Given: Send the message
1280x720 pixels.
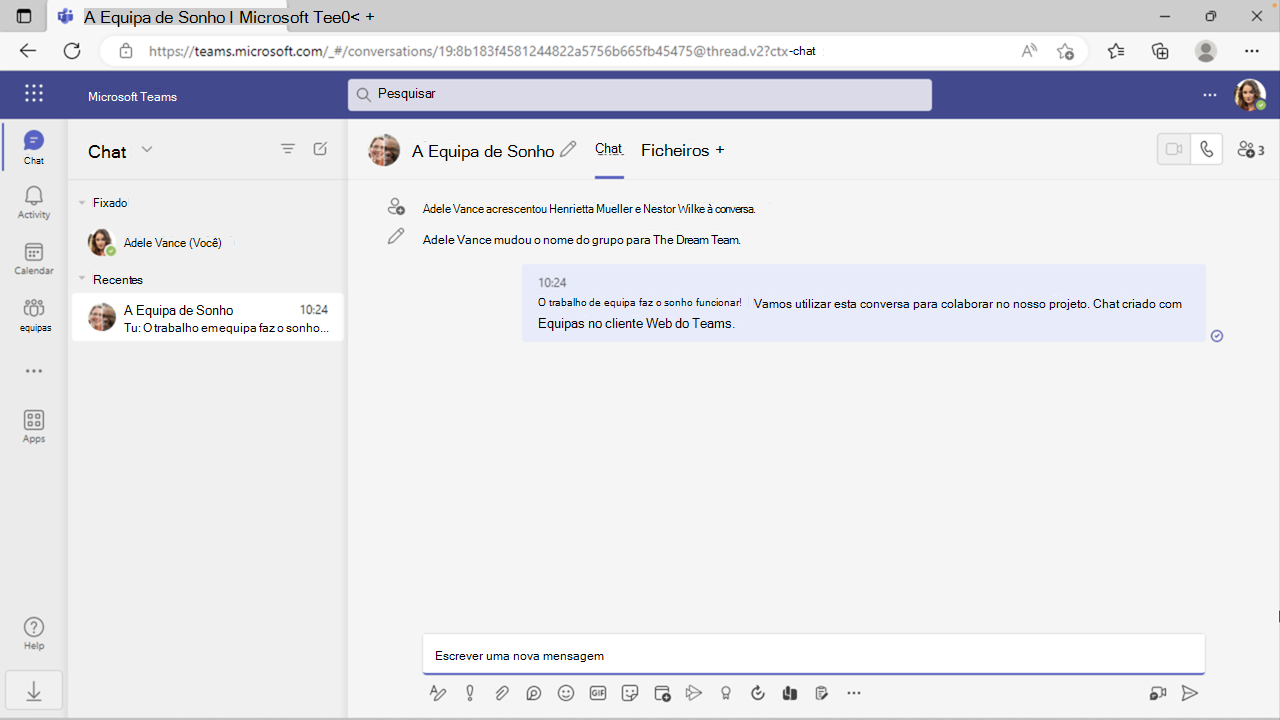Looking at the screenshot, I should point(1190,693).
